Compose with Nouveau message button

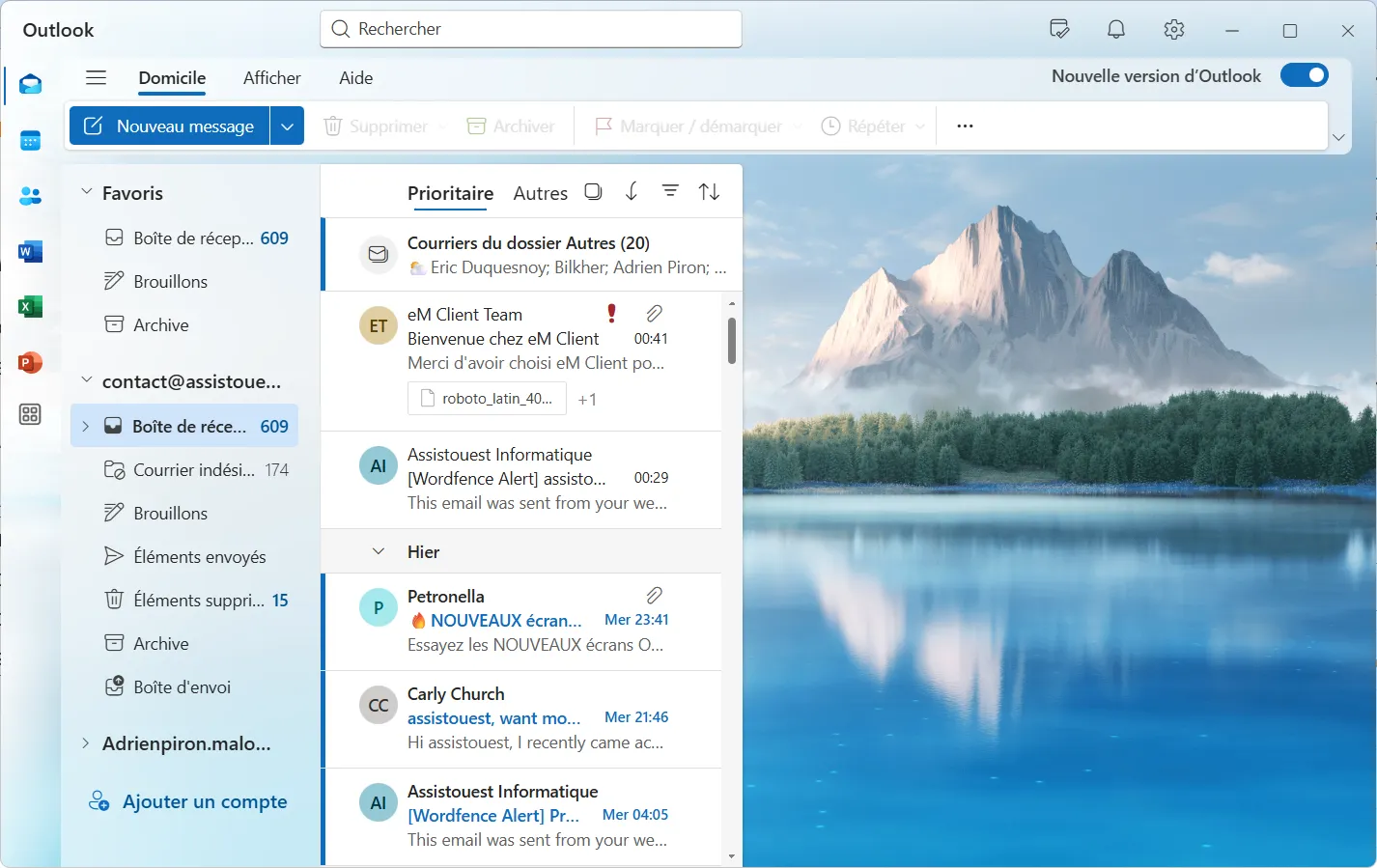point(169,126)
